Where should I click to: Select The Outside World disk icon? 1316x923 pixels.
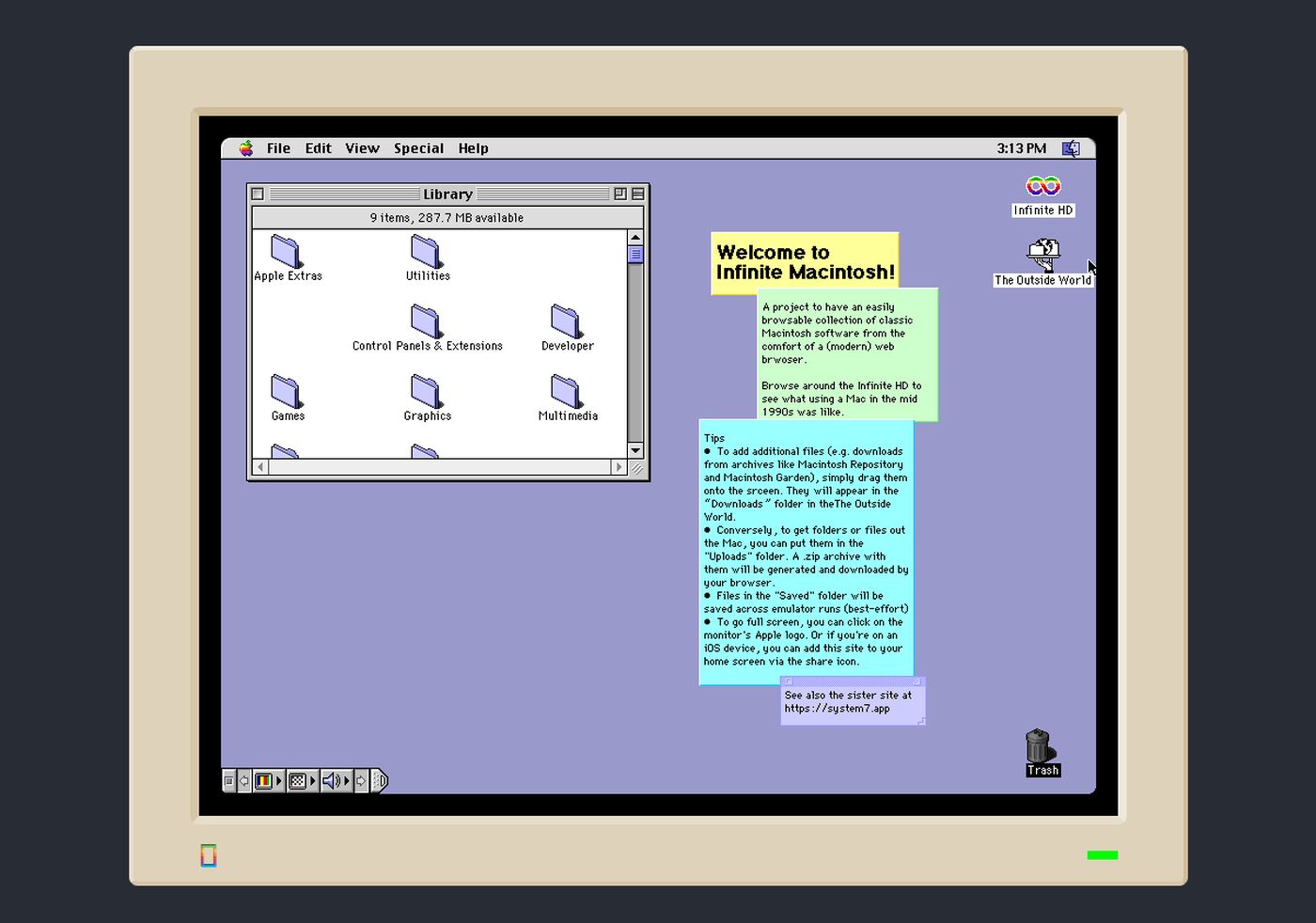click(1042, 262)
